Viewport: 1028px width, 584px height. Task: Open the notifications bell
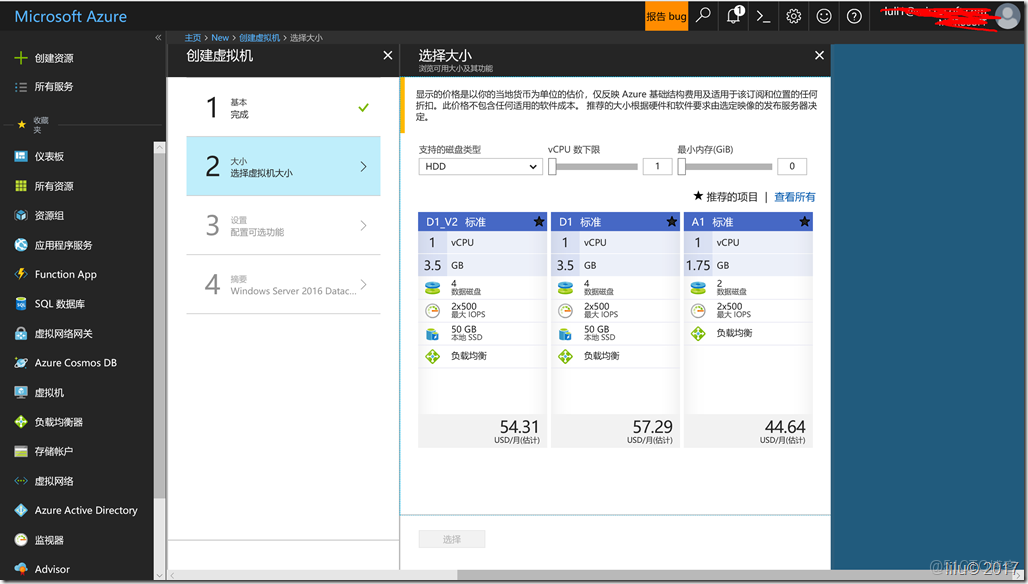point(733,16)
